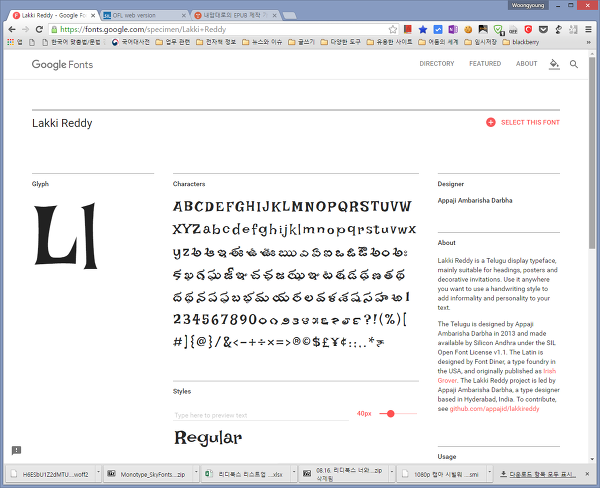The width and height of the screenshot is (600, 488).
Task: Open the blackberry bookmark folder
Action: point(521,42)
